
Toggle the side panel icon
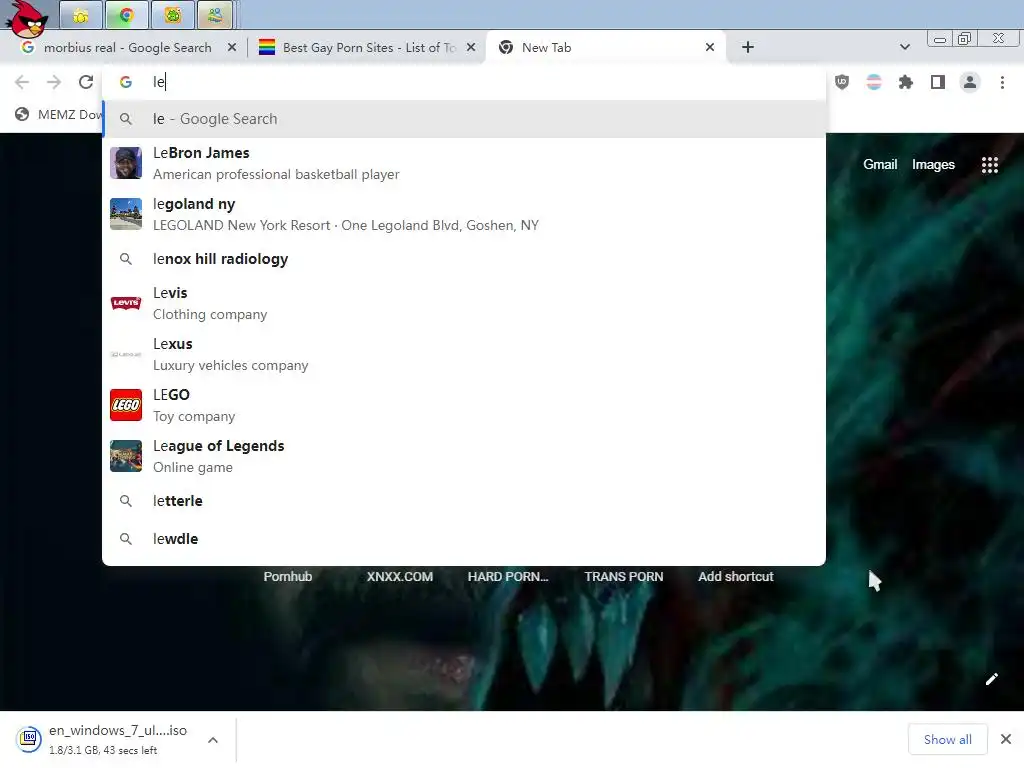point(938,82)
